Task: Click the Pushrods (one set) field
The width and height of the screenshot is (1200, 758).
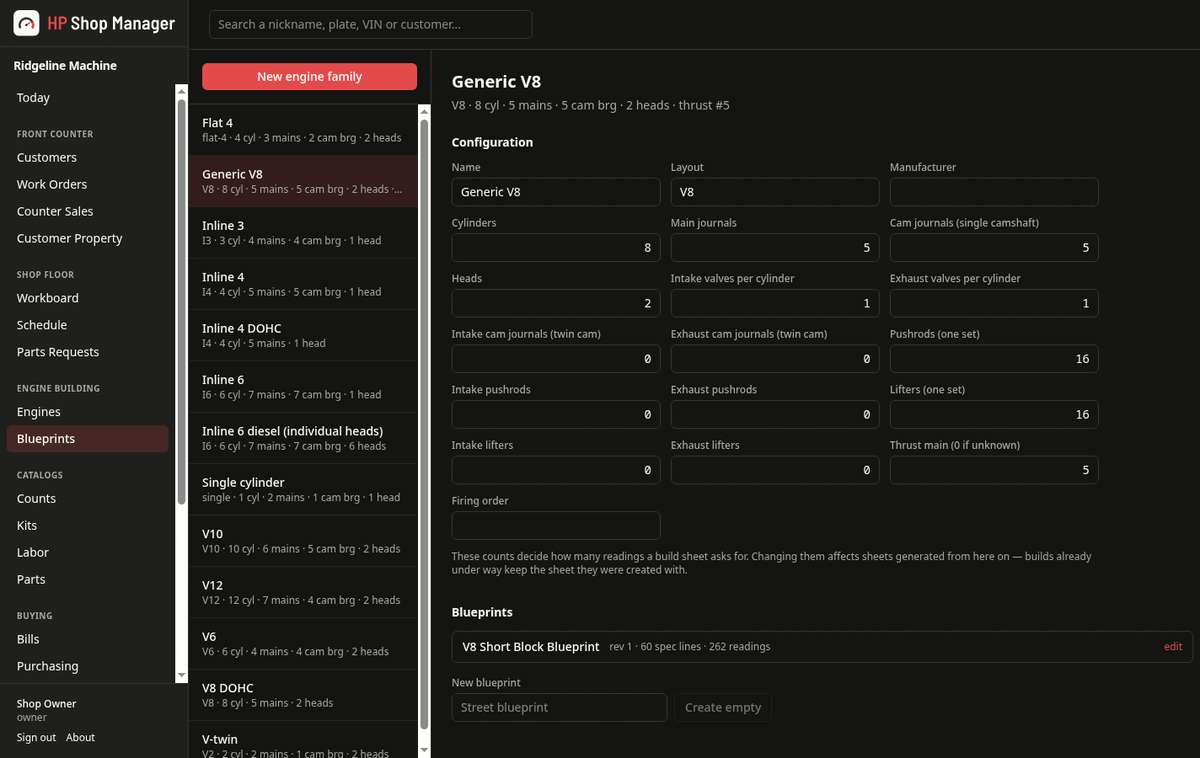Action: (x=994, y=359)
